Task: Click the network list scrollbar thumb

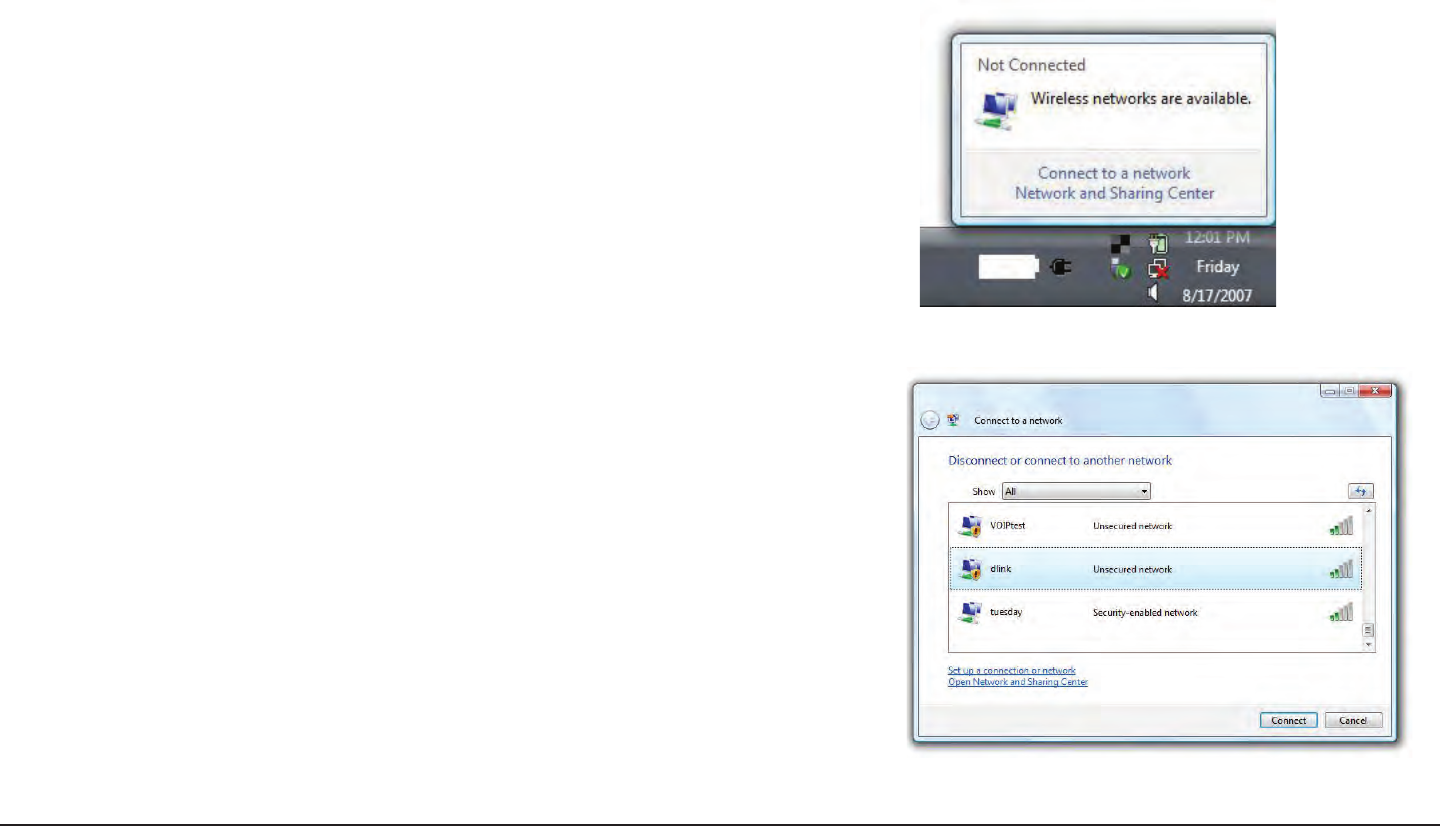Action: [x=1369, y=630]
